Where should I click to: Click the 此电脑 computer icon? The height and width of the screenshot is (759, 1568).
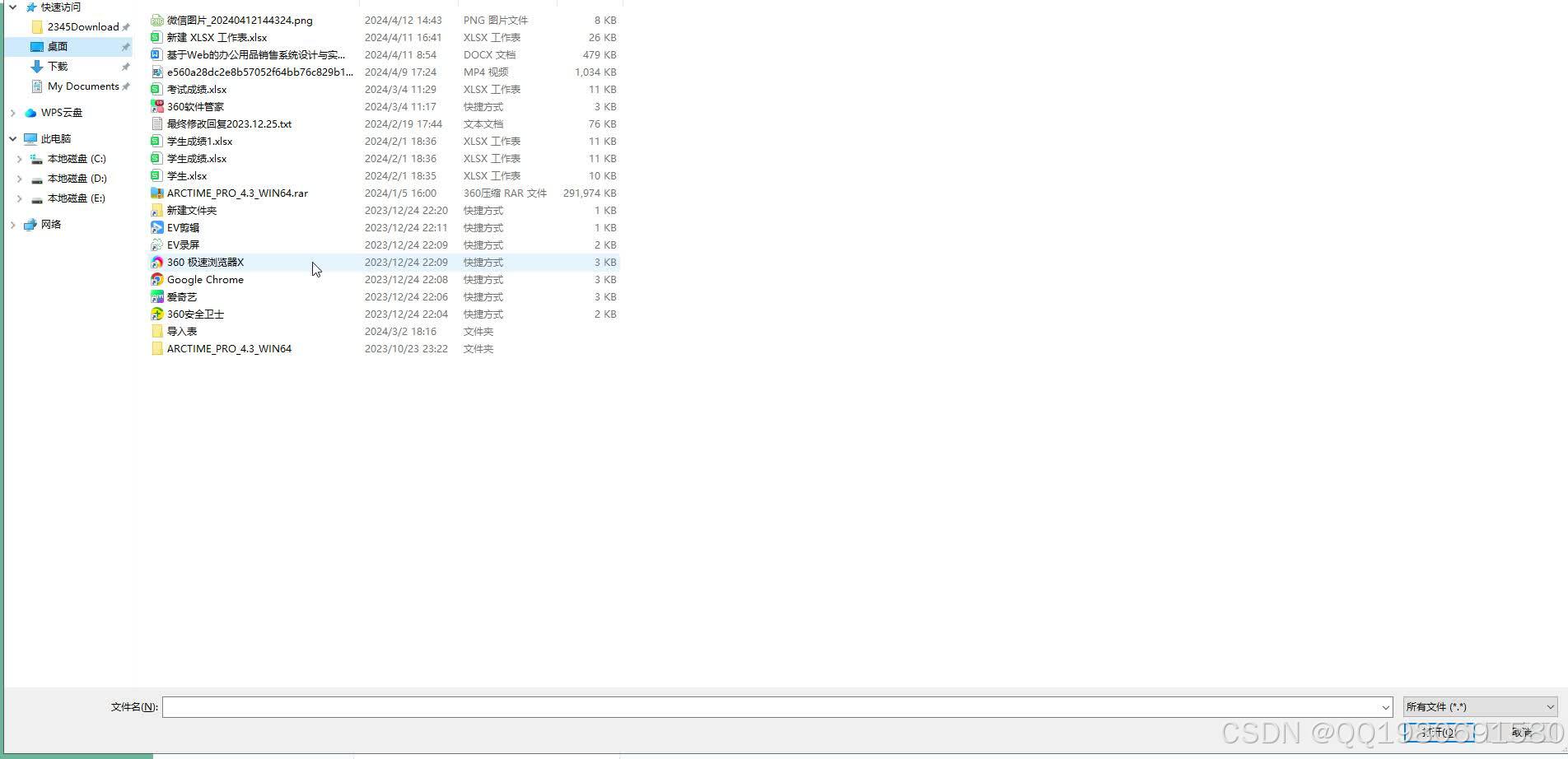(x=30, y=139)
